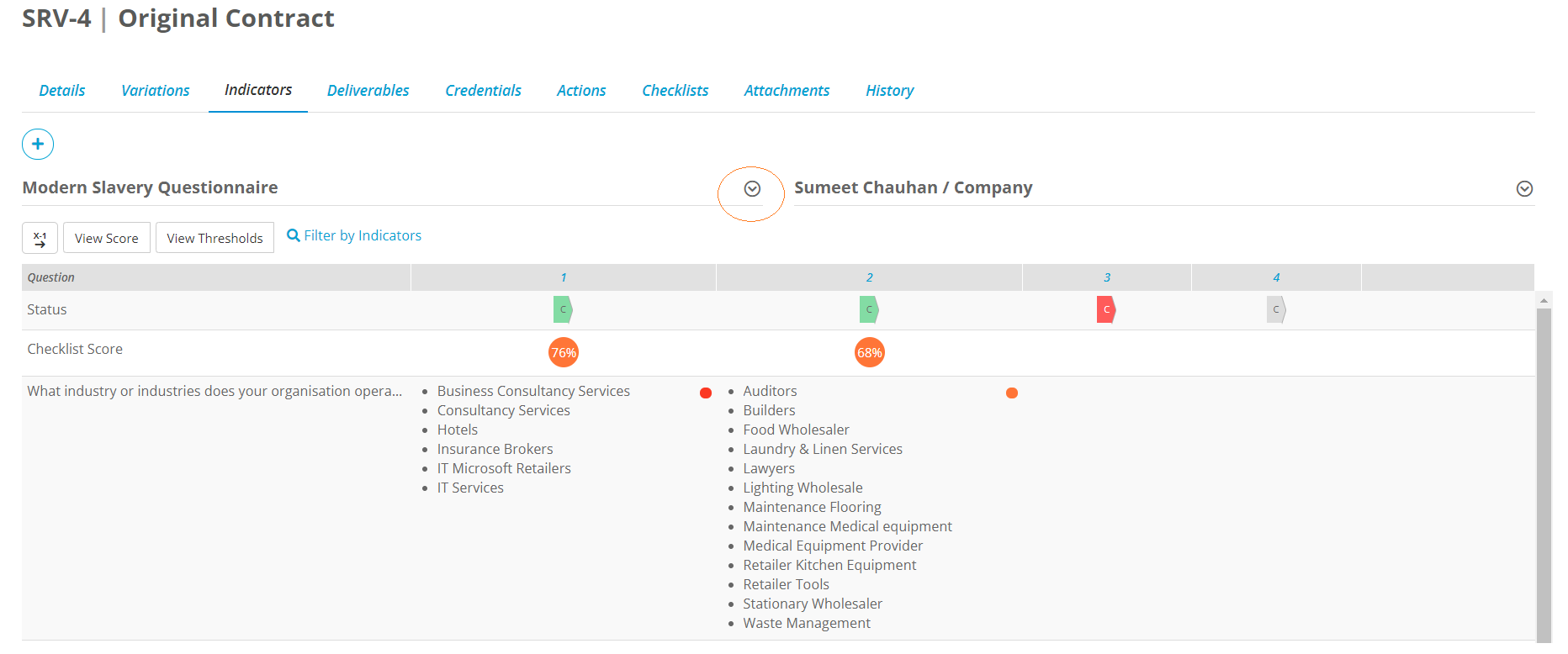The width and height of the screenshot is (1568, 654).
Task: Click green status flag in column 2
Action: pyautogui.click(x=869, y=309)
